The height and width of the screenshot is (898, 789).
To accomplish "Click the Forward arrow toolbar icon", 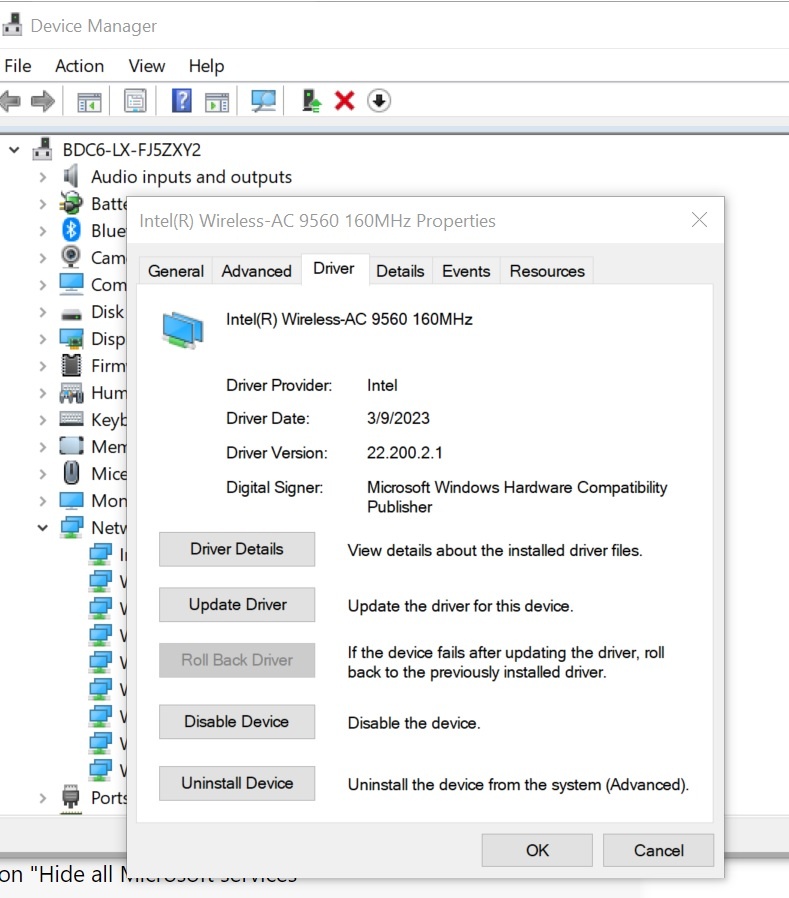I will click(x=43, y=101).
